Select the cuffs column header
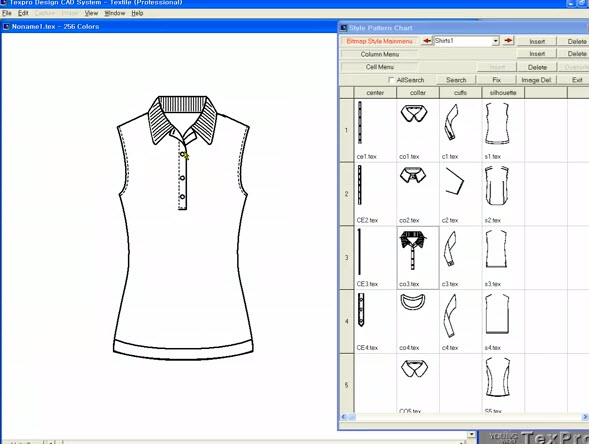Screen dimensions: 589x444 460,92
